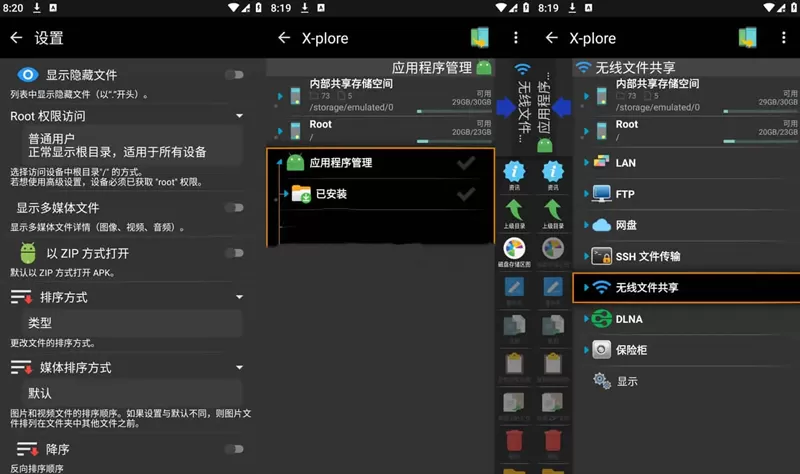
Task: Tap /storage/emulated/0 path in middle screen
Action: pyautogui.click(x=351, y=107)
